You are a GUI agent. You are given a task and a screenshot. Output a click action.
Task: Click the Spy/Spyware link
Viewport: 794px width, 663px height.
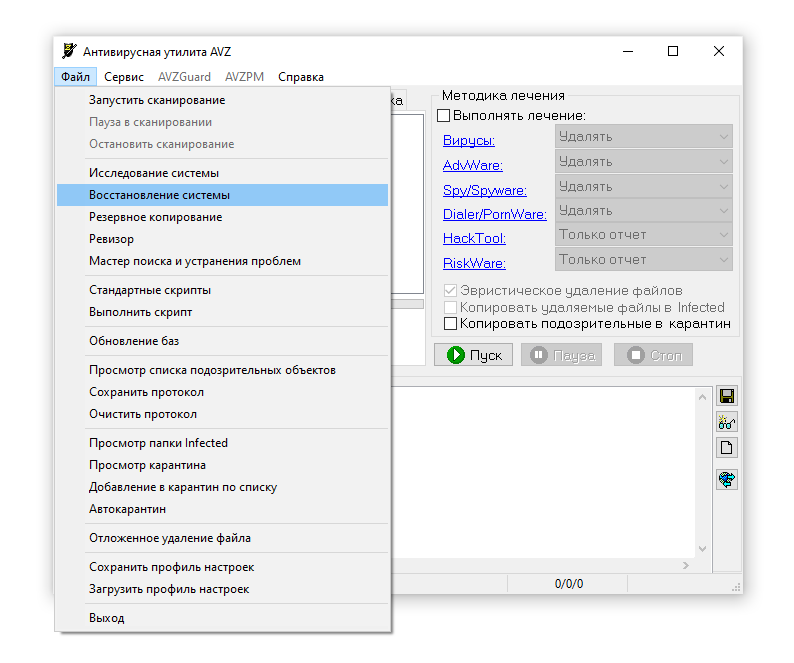pyautogui.click(x=485, y=190)
